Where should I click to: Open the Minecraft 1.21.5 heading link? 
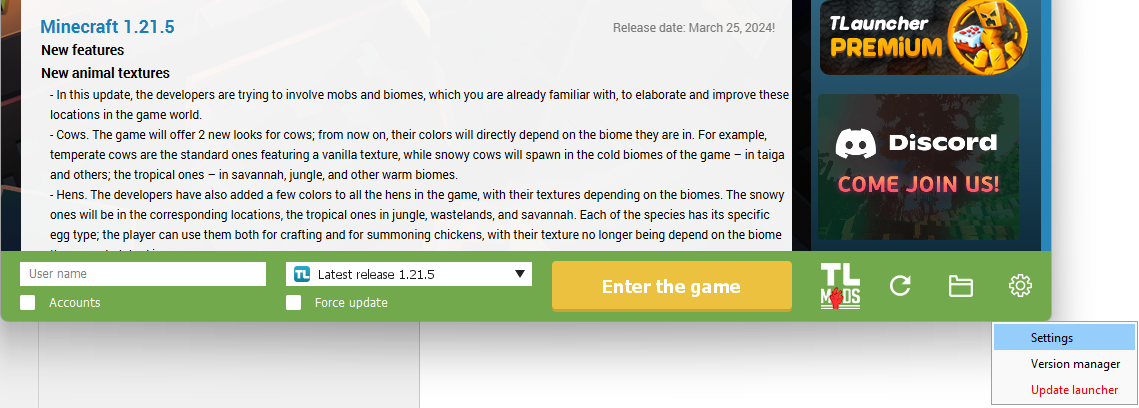[x=108, y=27]
